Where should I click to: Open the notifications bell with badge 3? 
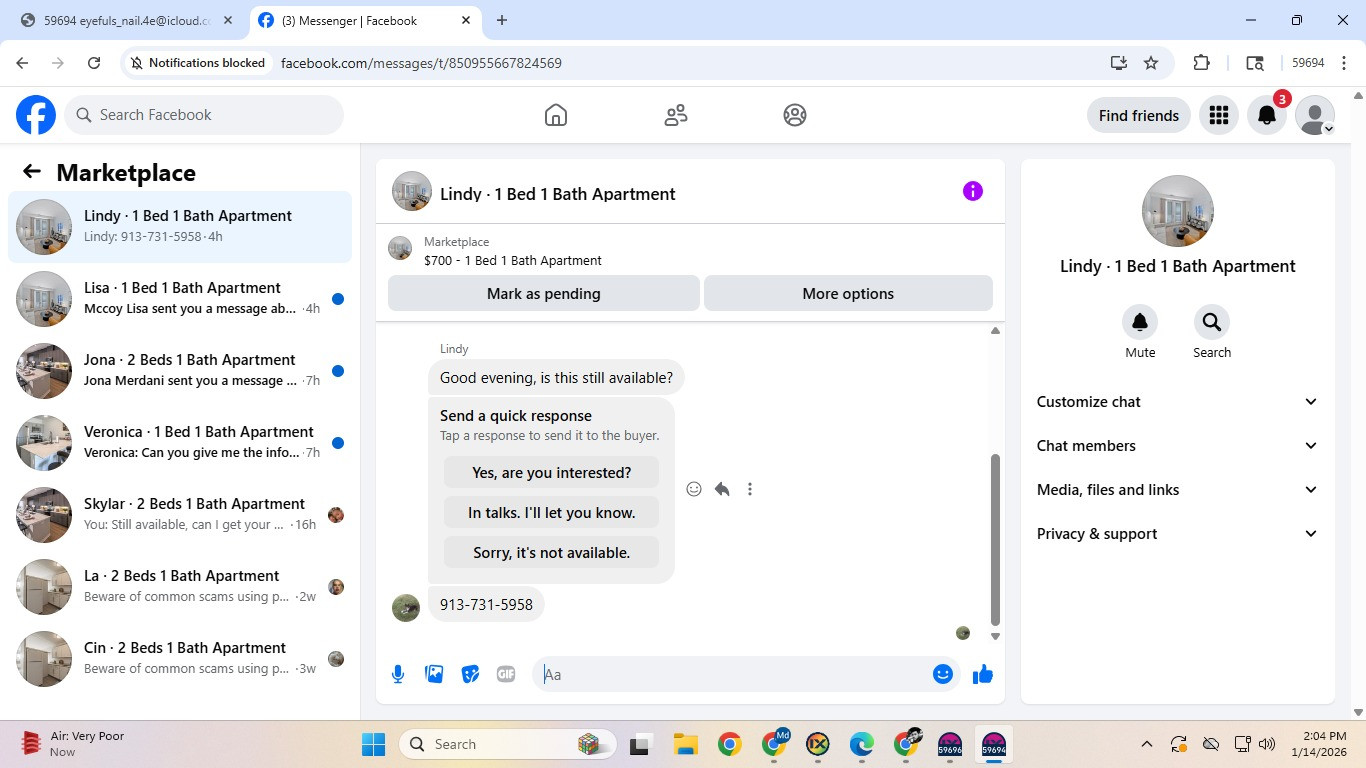point(1267,115)
